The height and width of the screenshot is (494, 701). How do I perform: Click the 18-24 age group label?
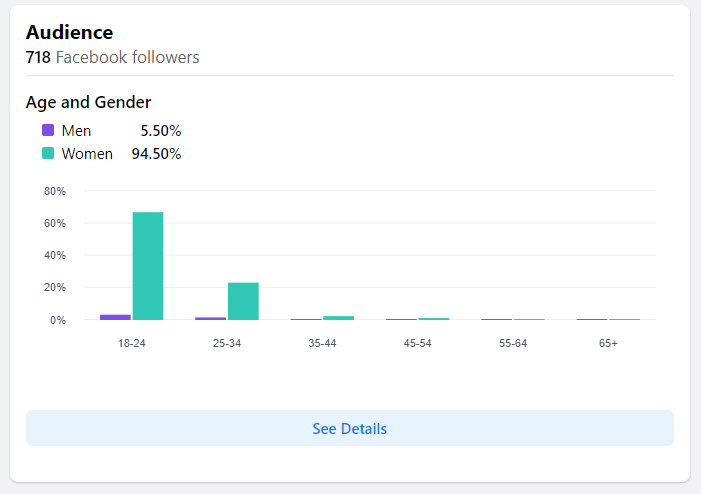click(x=131, y=343)
